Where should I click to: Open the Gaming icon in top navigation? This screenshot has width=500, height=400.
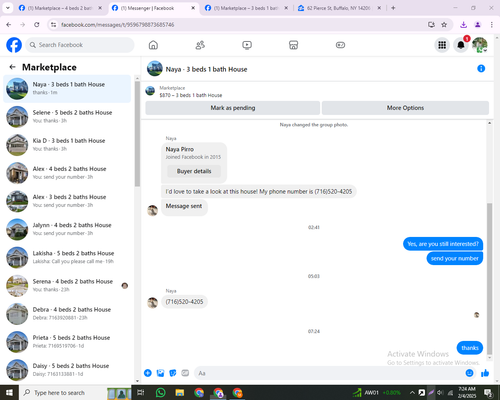(340, 45)
